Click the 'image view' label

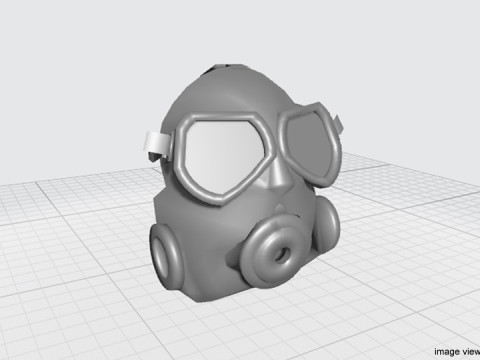[457, 351]
